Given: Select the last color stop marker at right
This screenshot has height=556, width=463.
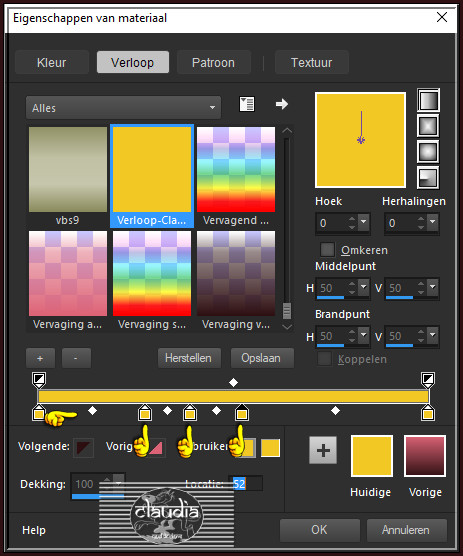Looking at the screenshot, I should pos(428,413).
